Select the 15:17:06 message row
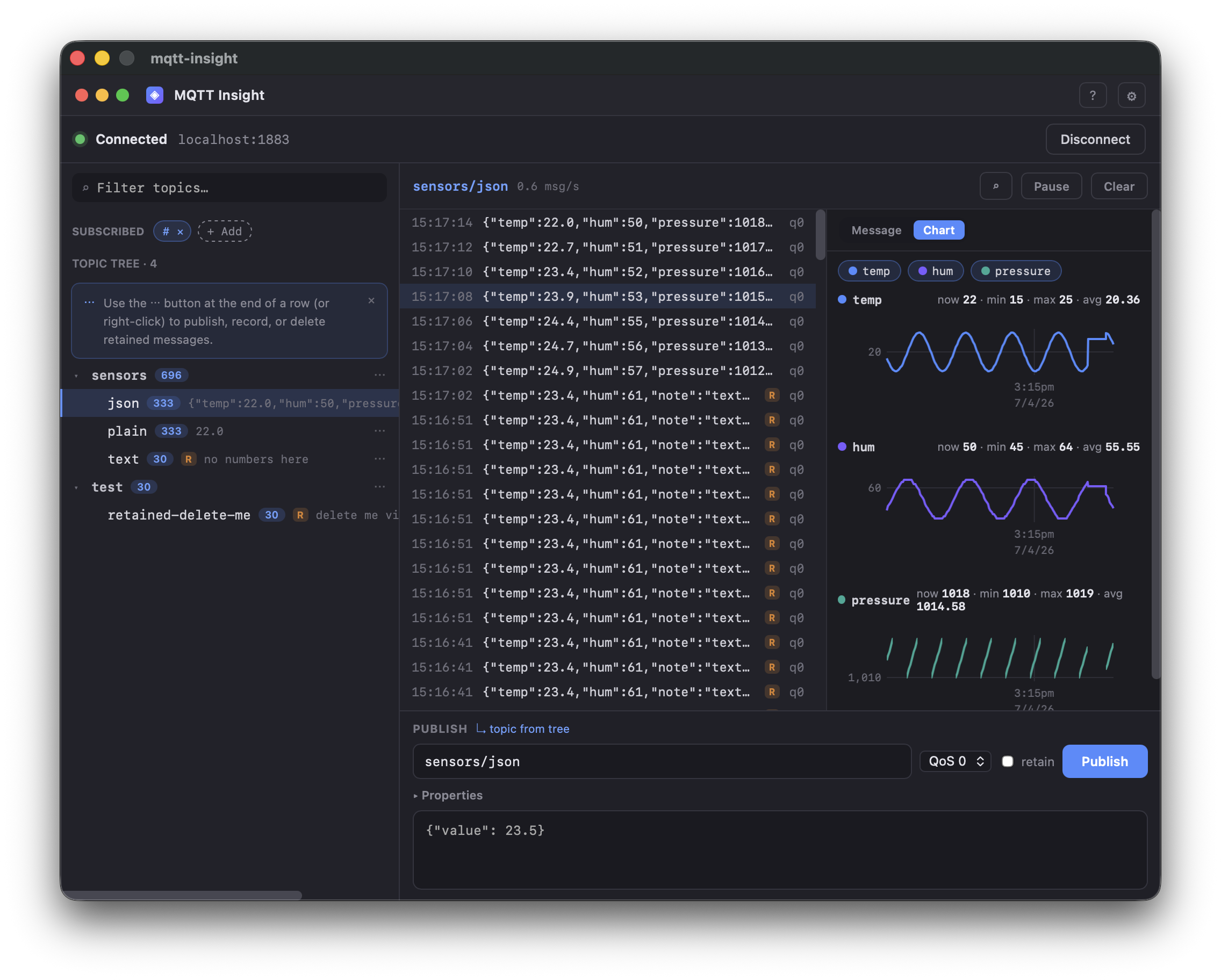The height and width of the screenshot is (980, 1221). 608,321
